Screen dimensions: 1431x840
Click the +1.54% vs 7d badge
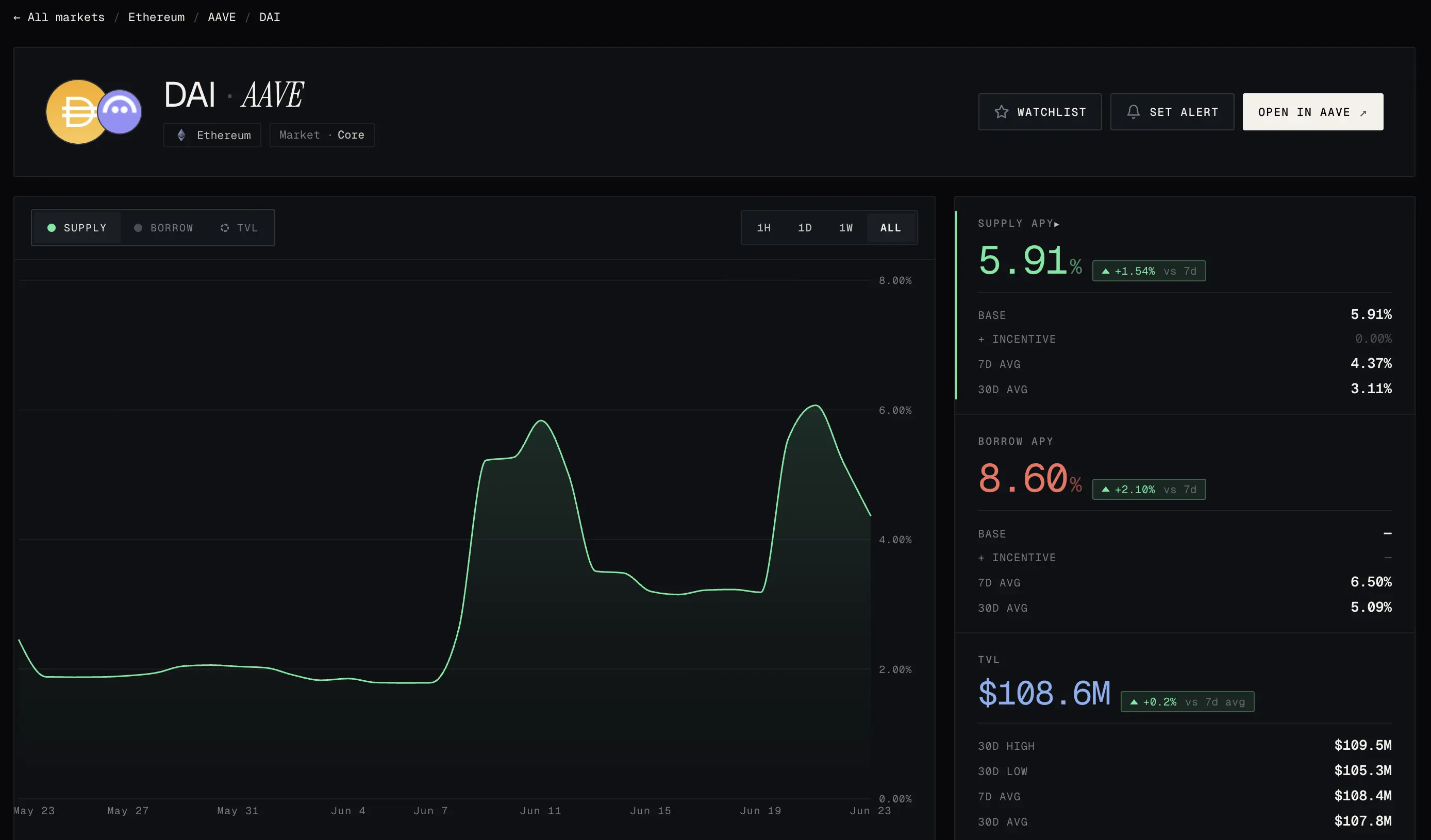coord(1149,271)
